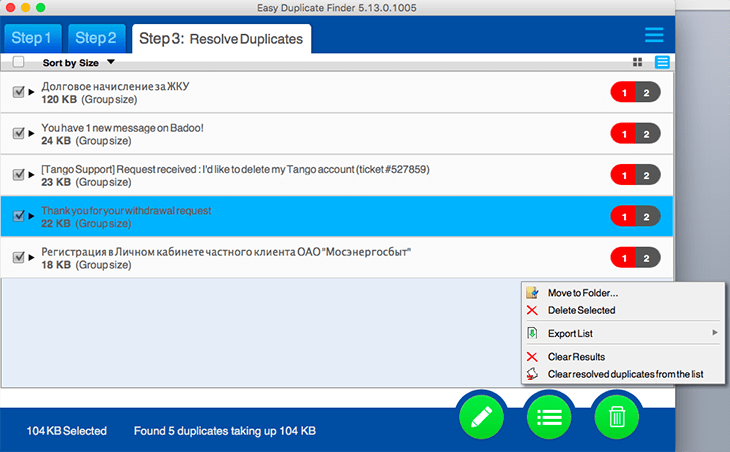Click the Clear resolved duplicates eraser icon
730x452 pixels.
tap(532, 374)
